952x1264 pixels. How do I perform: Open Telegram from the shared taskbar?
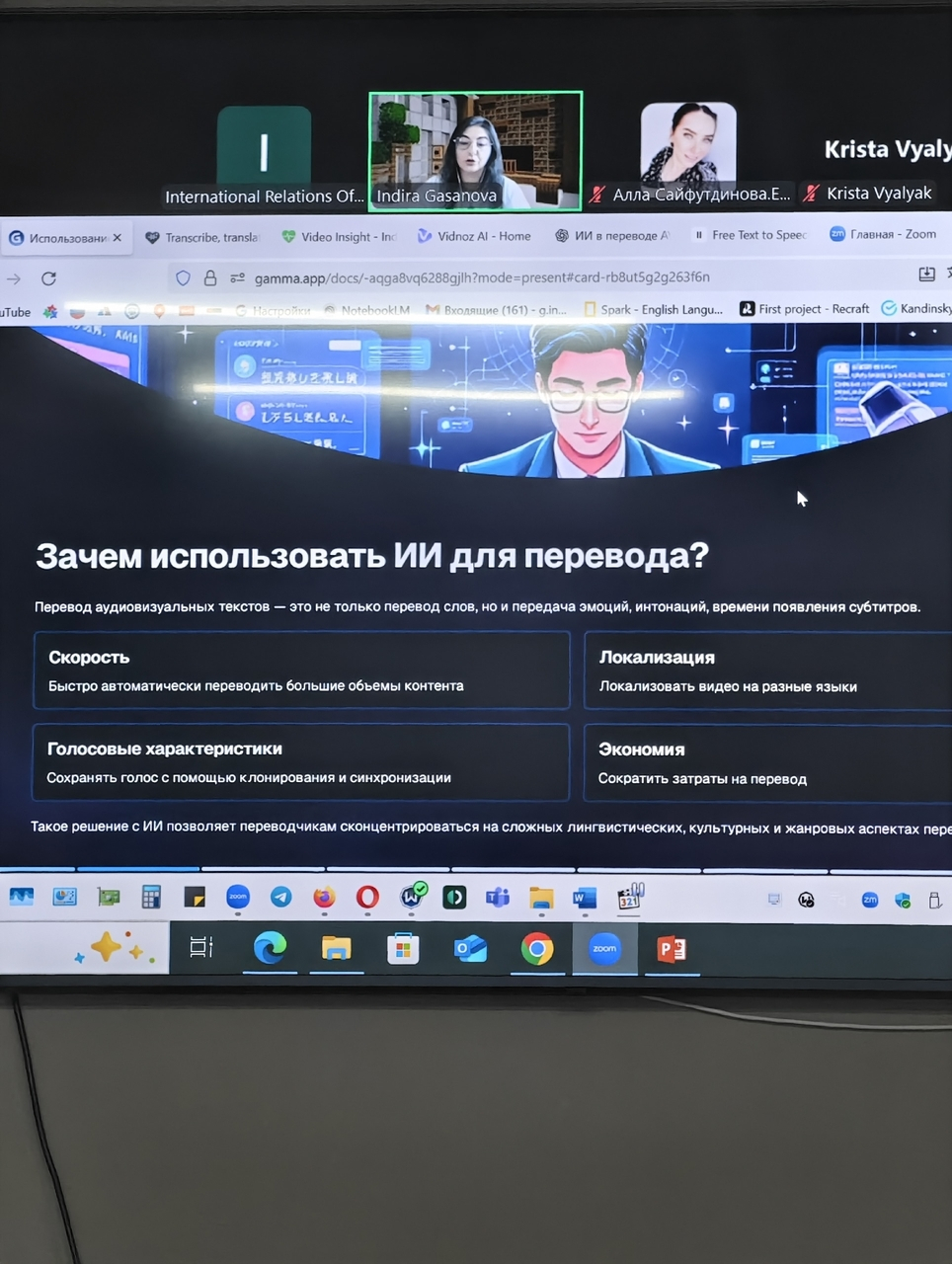(x=281, y=897)
